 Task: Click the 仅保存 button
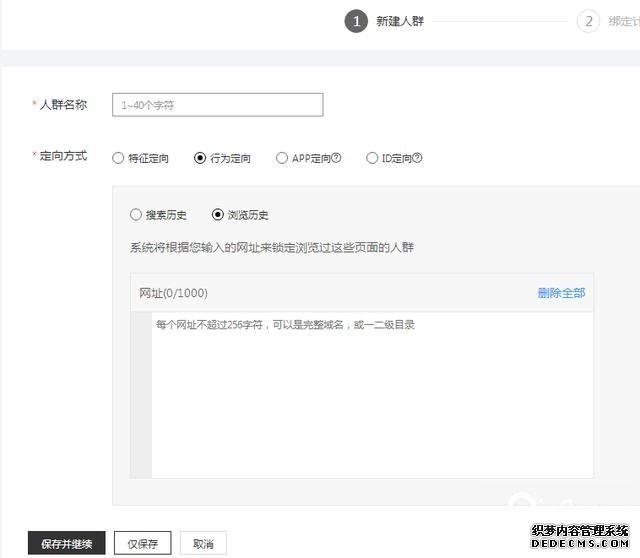pyautogui.click(x=142, y=543)
